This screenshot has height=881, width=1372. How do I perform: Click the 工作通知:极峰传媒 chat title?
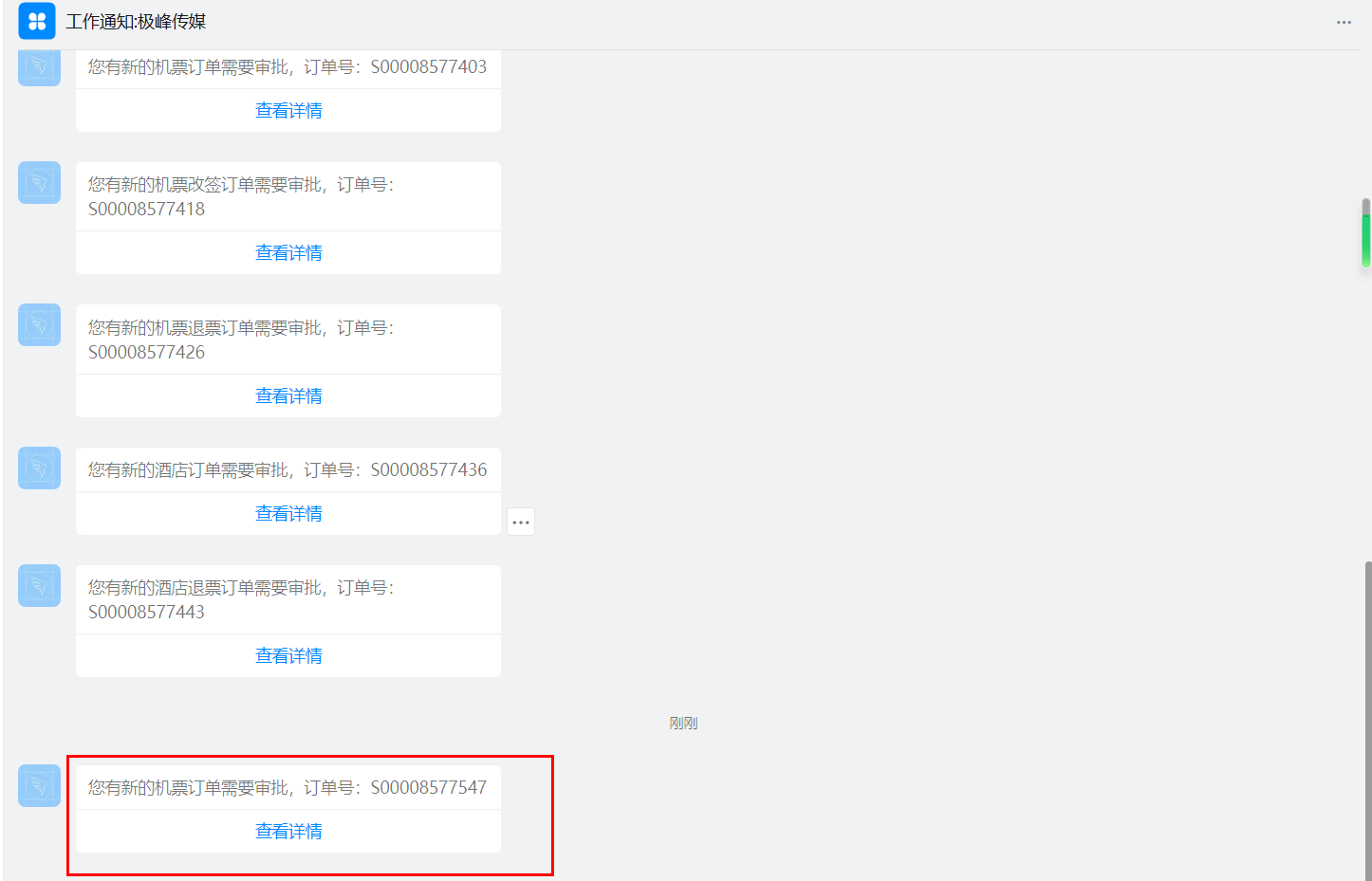(136, 21)
